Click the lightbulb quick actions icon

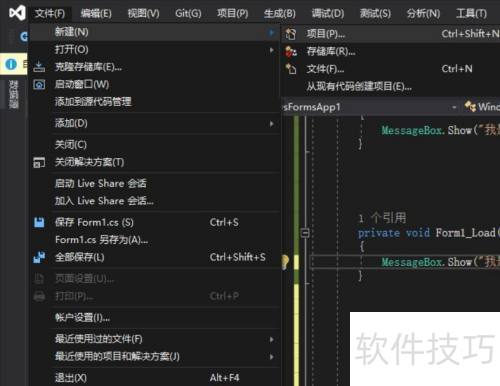285,262
